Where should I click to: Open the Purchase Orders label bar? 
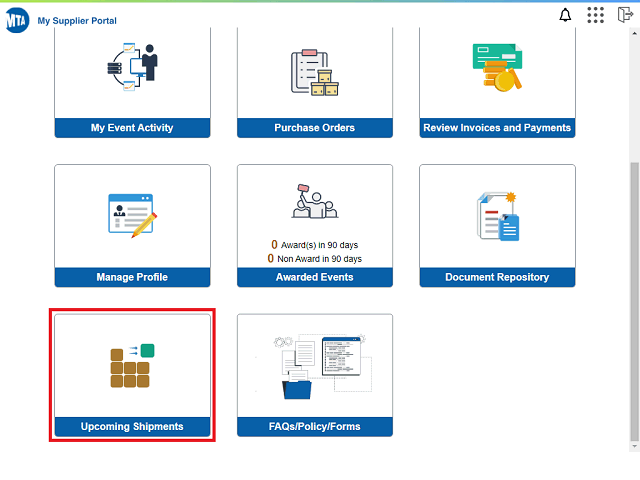pyautogui.click(x=315, y=128)
